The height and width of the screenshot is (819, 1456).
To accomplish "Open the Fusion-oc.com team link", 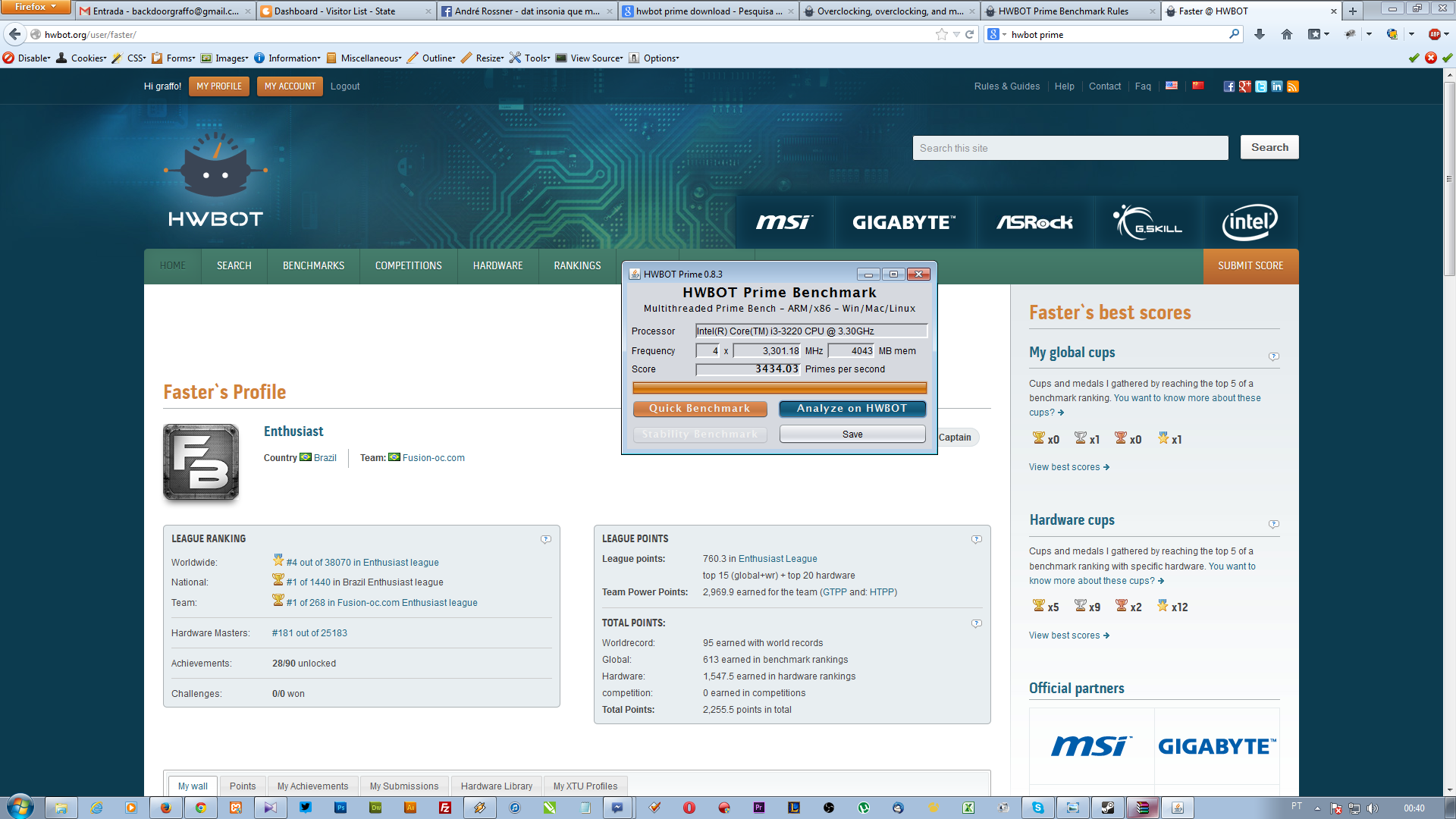I will coord(434,458).
